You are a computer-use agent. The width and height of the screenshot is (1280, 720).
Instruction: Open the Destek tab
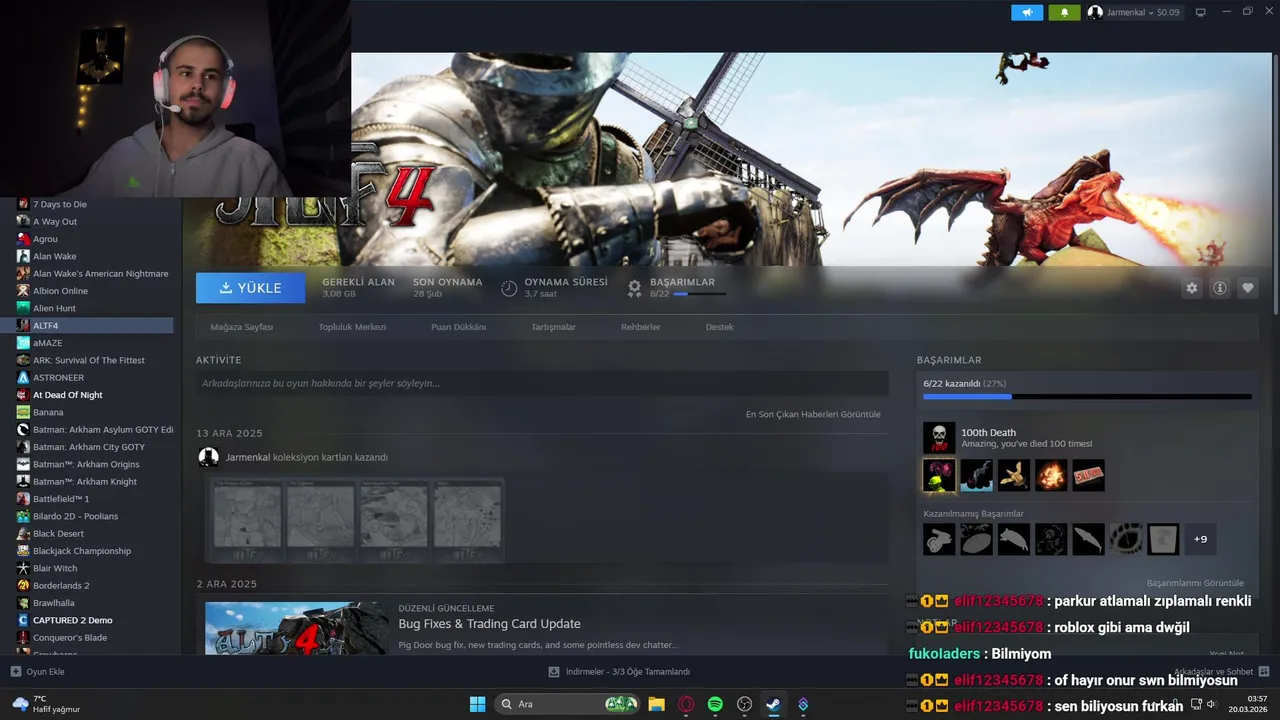click(719, 327)
